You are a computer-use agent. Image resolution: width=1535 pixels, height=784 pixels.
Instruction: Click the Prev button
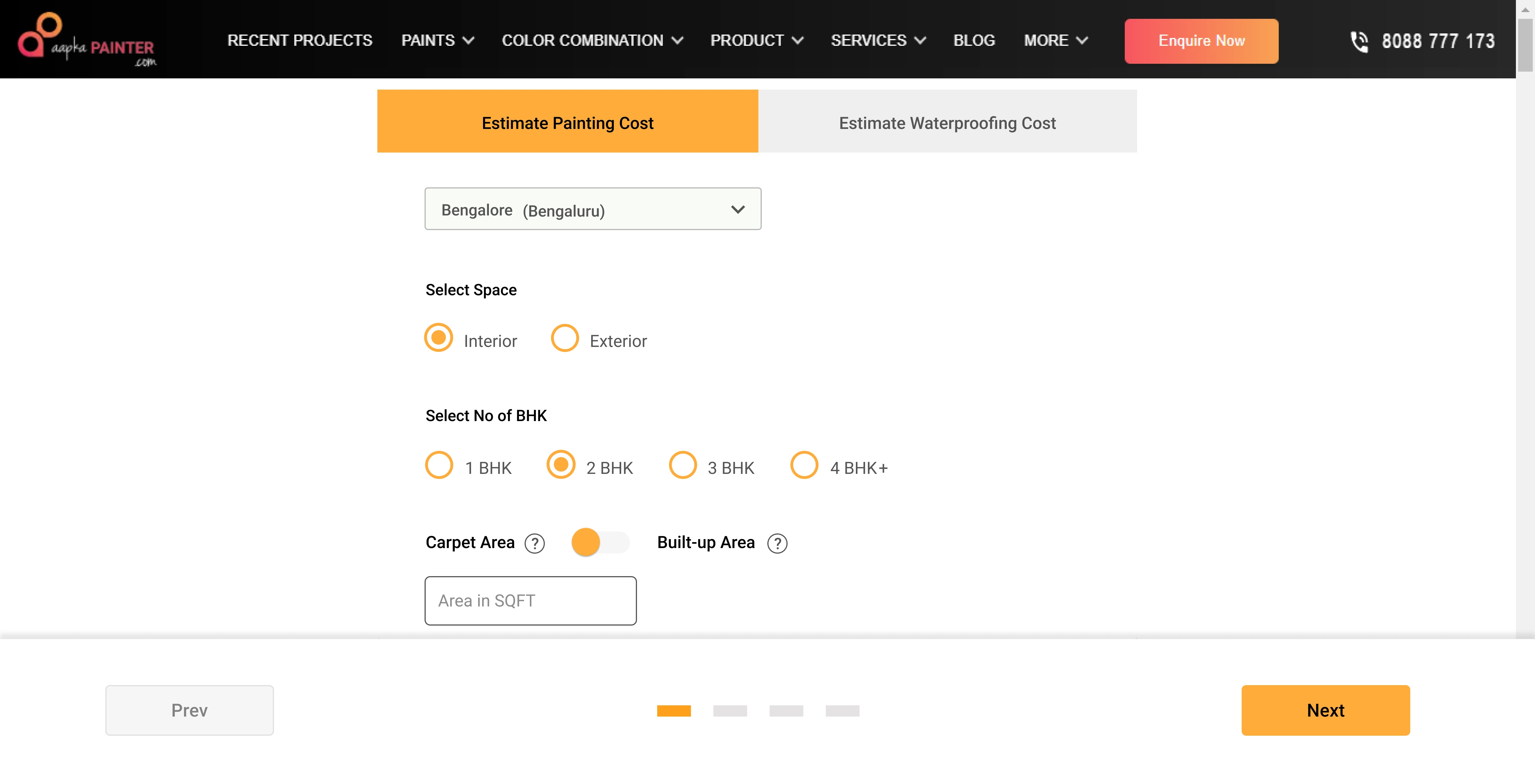[x=189, y=710]
